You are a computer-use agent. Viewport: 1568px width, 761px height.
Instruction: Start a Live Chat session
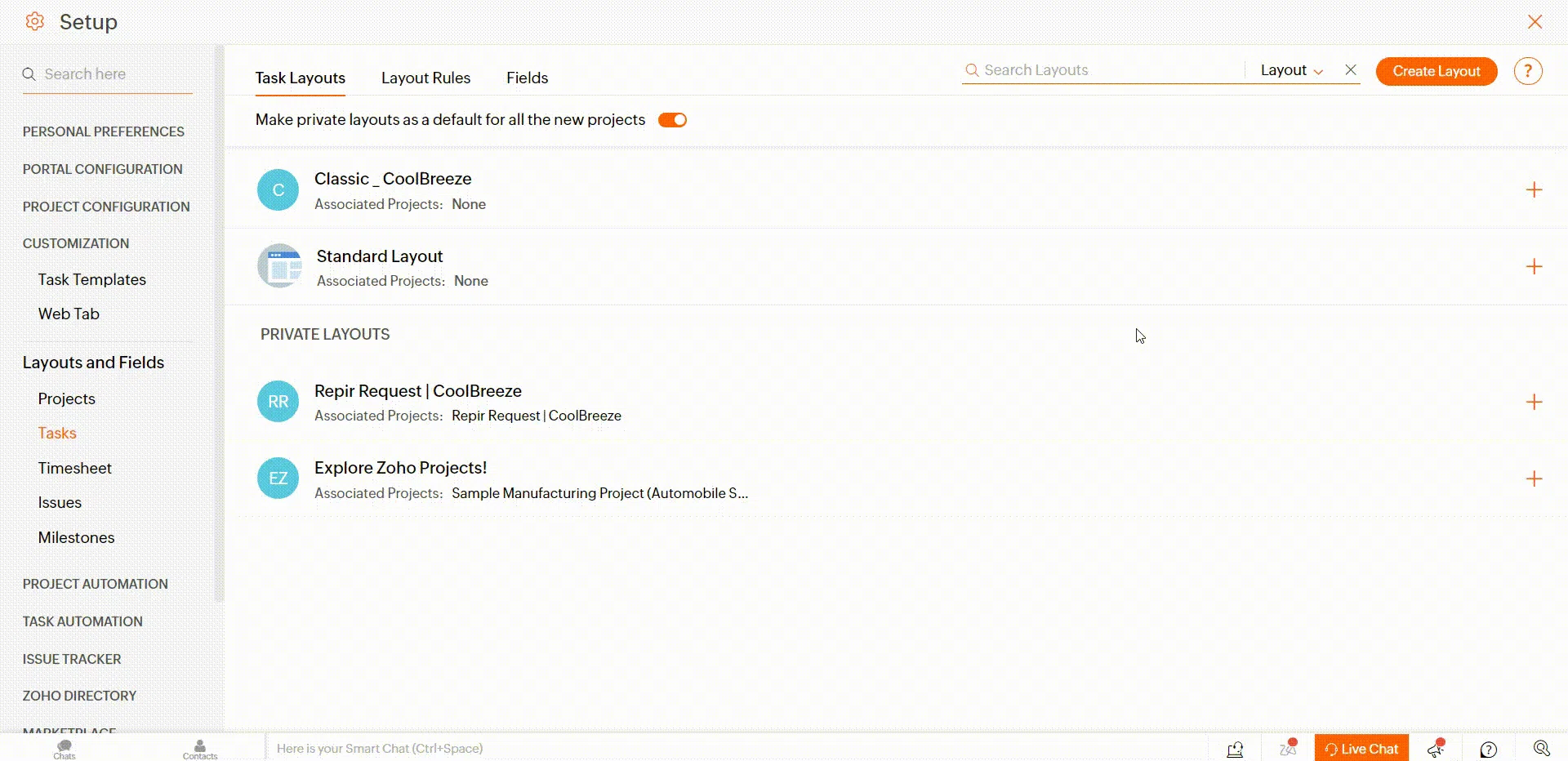pyautogui.click(x=1361, y=749)
